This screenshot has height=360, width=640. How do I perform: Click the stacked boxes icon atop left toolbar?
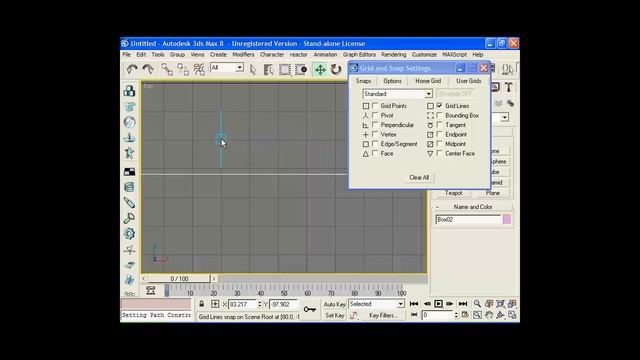tap(129, 91)
